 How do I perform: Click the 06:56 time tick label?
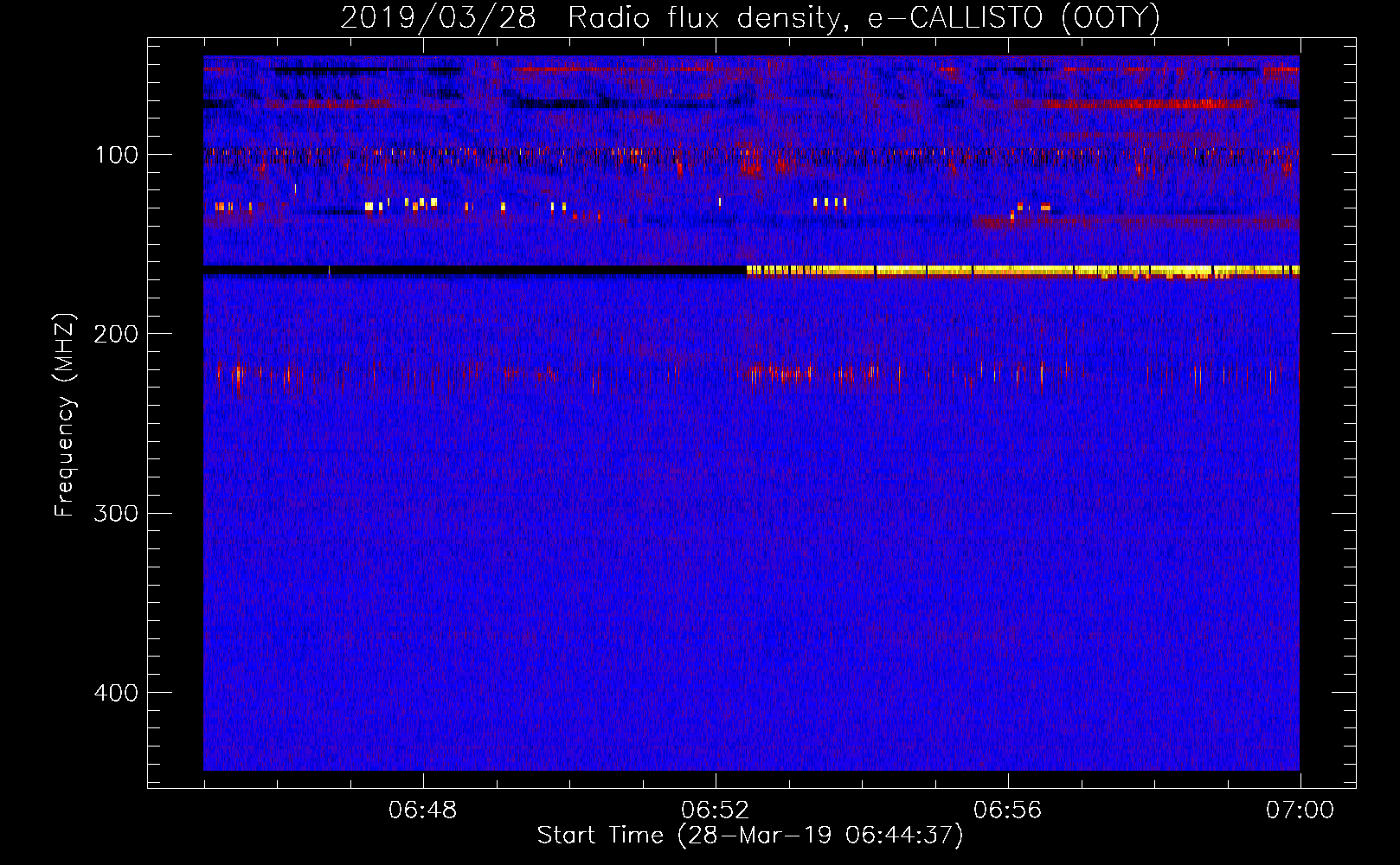coord(1008,811)
